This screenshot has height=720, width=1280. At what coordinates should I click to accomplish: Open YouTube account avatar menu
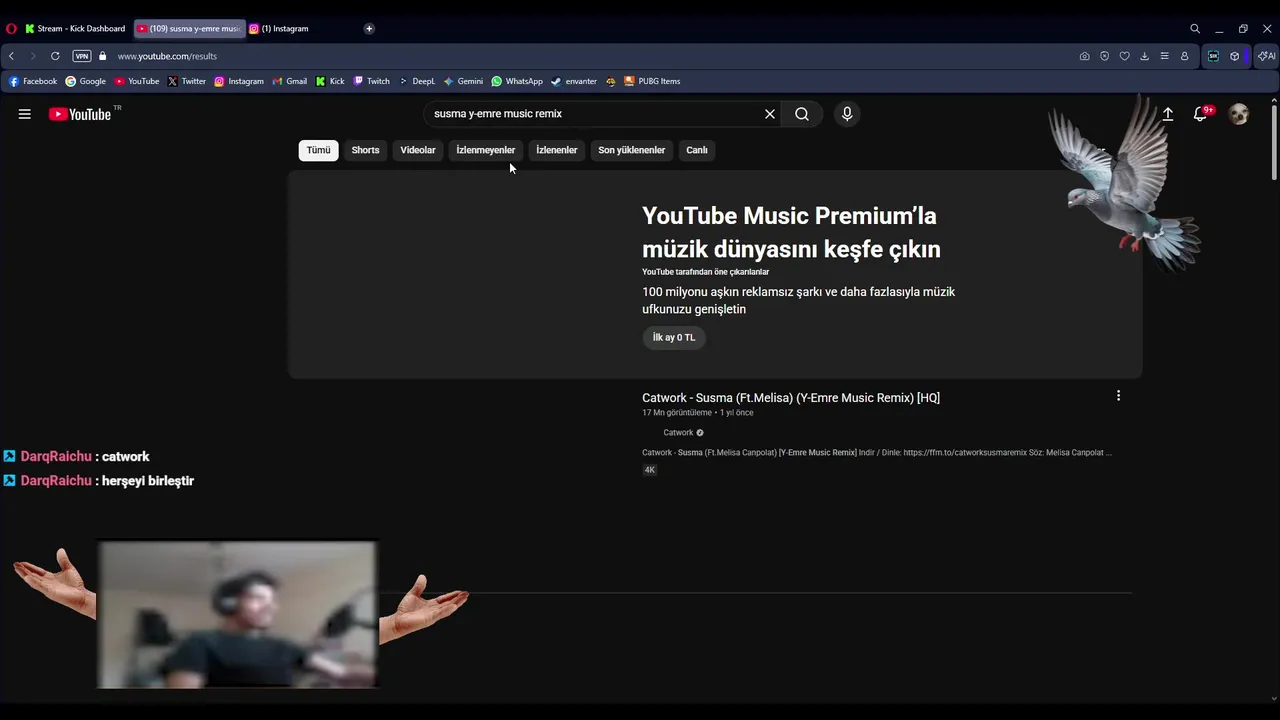(x=1239, y=114)
